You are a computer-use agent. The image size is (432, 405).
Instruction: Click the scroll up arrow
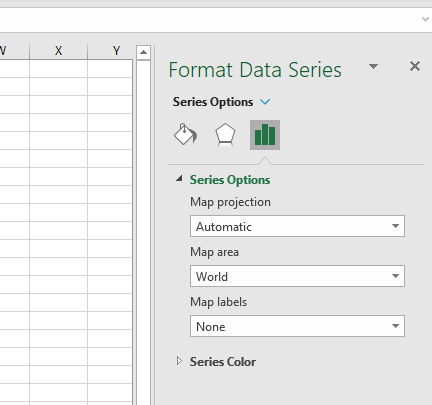tap(143, 52)
